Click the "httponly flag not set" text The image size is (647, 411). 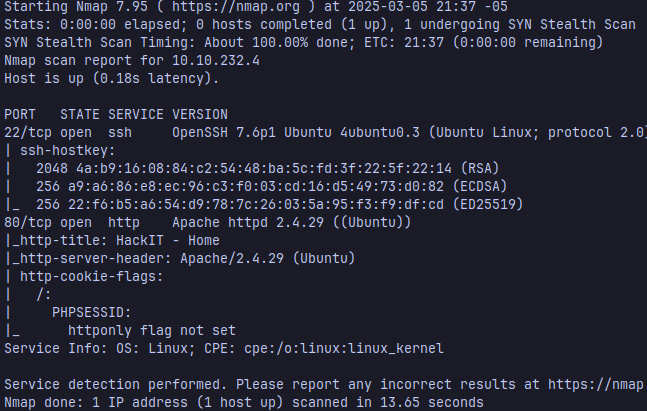[x=150, y=329]
